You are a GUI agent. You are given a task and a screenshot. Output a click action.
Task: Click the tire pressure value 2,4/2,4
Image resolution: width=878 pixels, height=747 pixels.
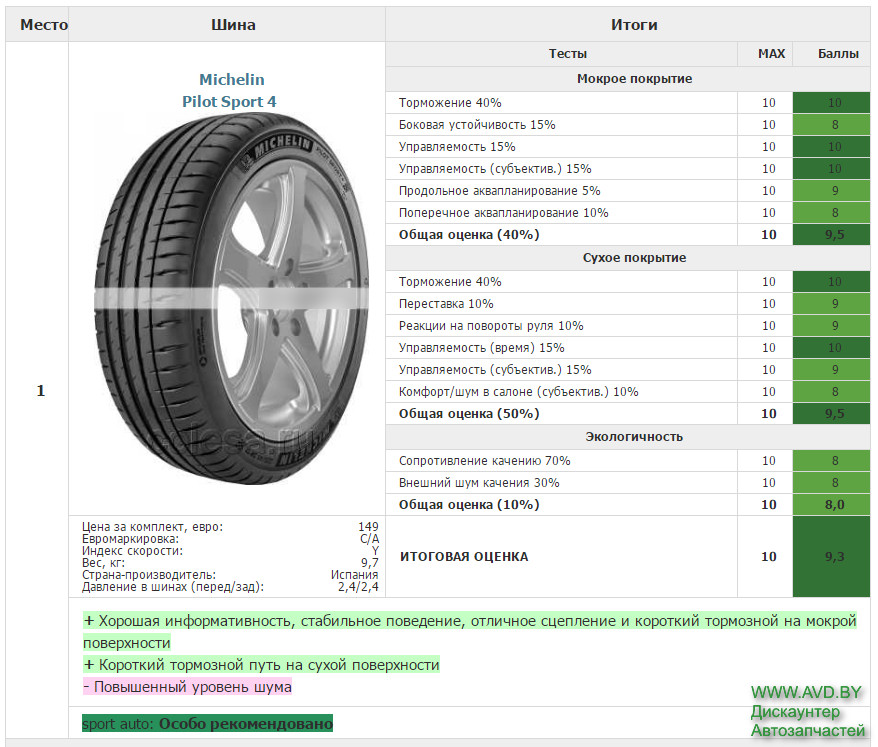(358, 587)
